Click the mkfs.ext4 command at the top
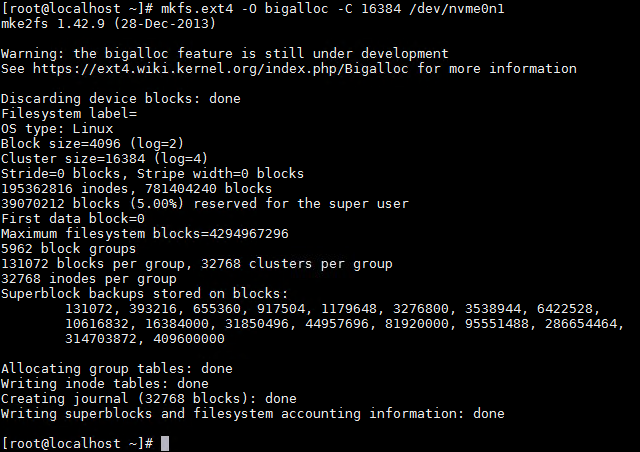The height and width of the screenshot is (452, 640). click(196, 8)
